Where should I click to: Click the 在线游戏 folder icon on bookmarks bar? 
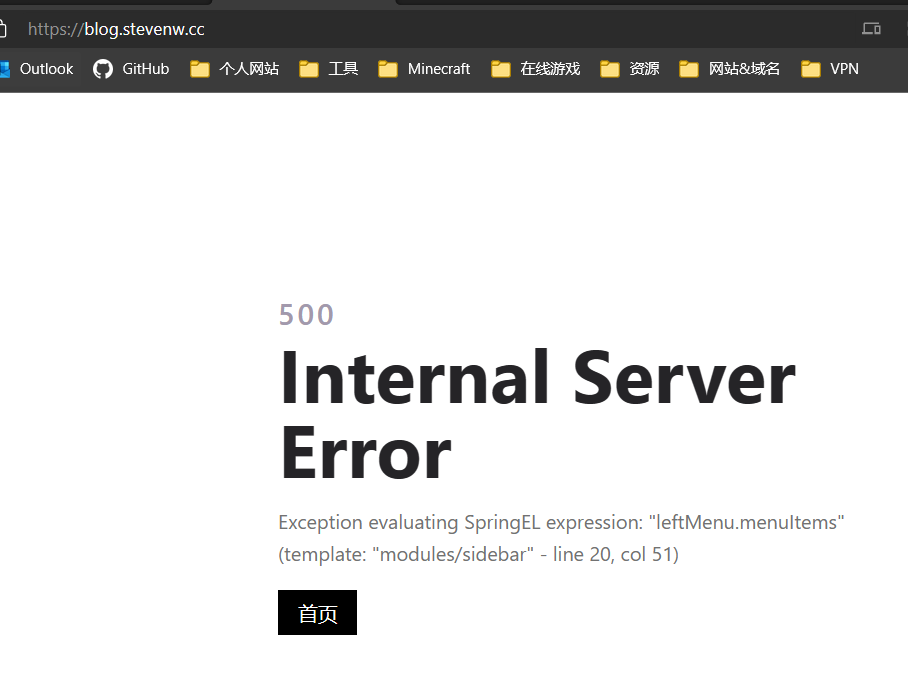pos(501,69)
